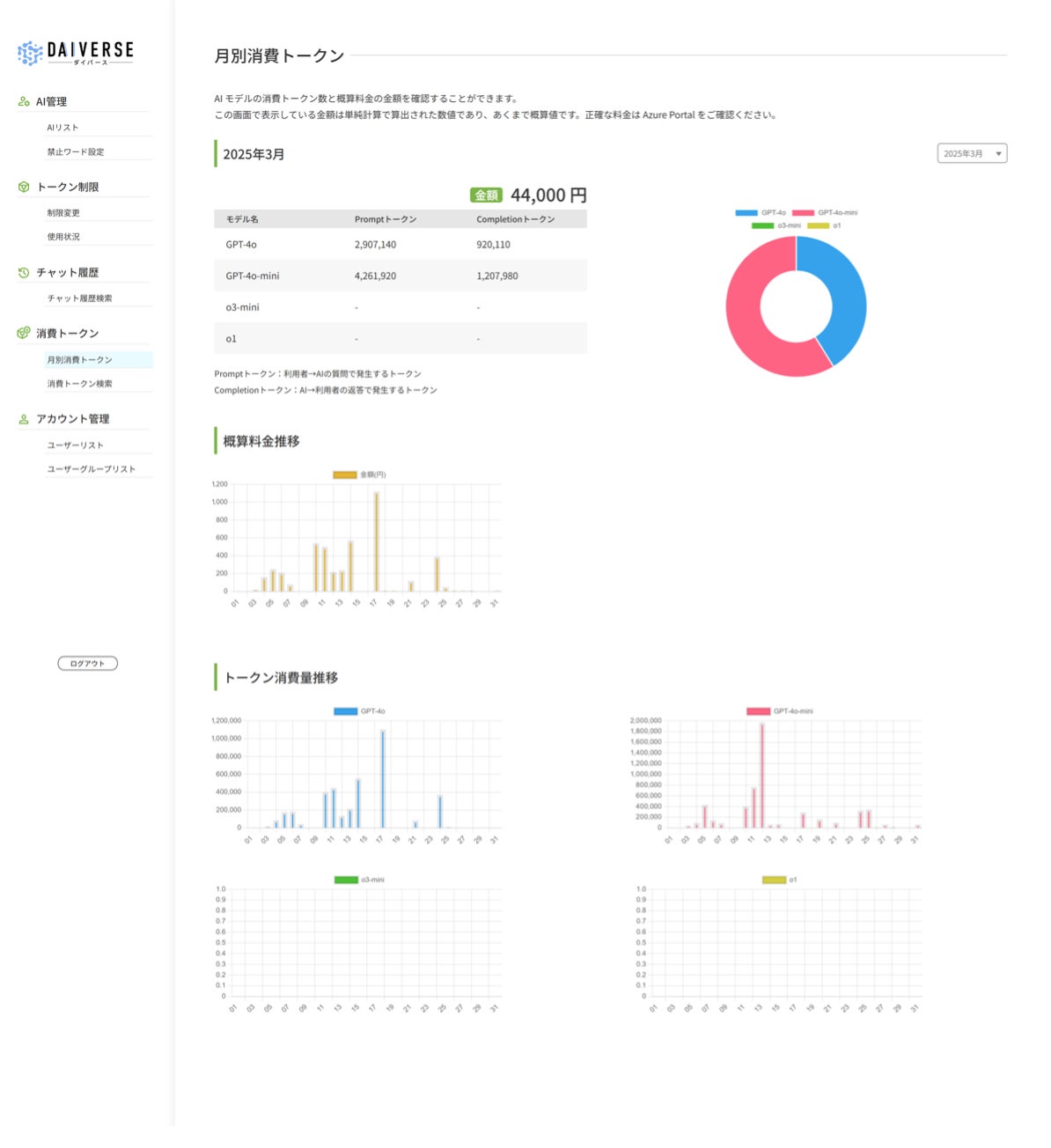Click the AI管理 section icon
The width and height of the screenshot is (1051, 1148).
[x=24, y=101]
